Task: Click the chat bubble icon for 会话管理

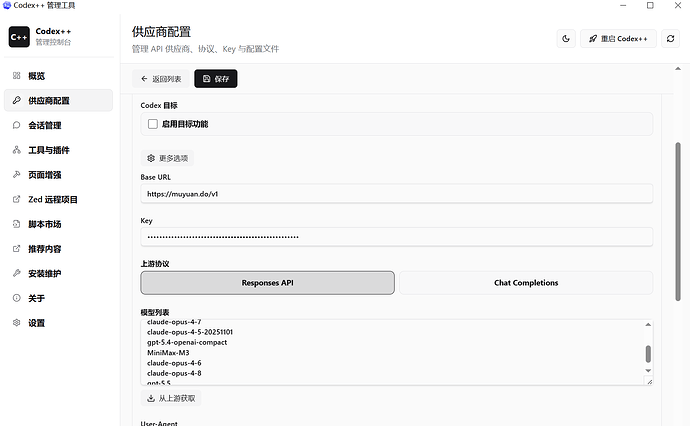Action: click(x=17, y=125)
